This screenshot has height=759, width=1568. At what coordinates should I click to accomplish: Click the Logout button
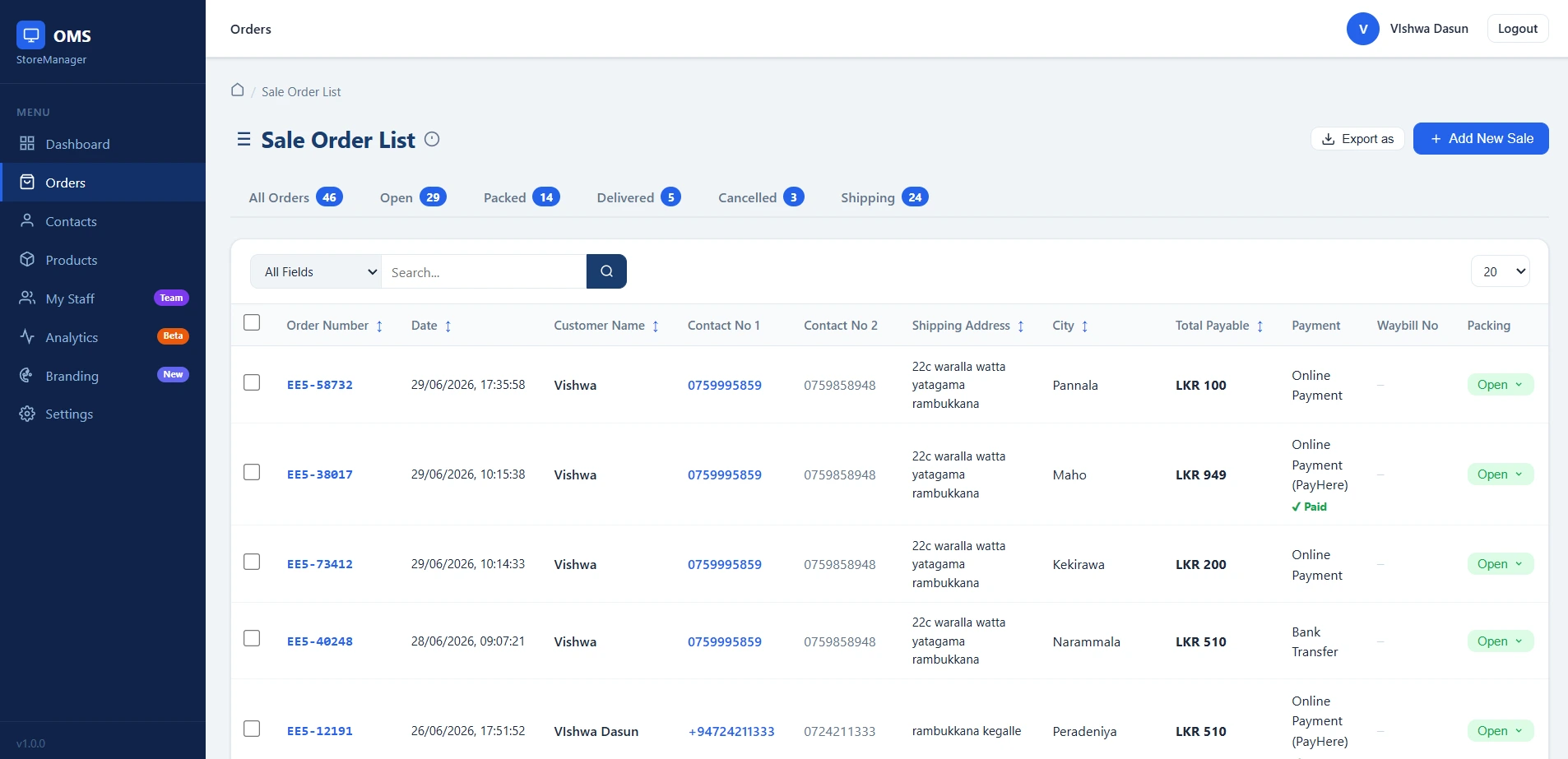1518,29
